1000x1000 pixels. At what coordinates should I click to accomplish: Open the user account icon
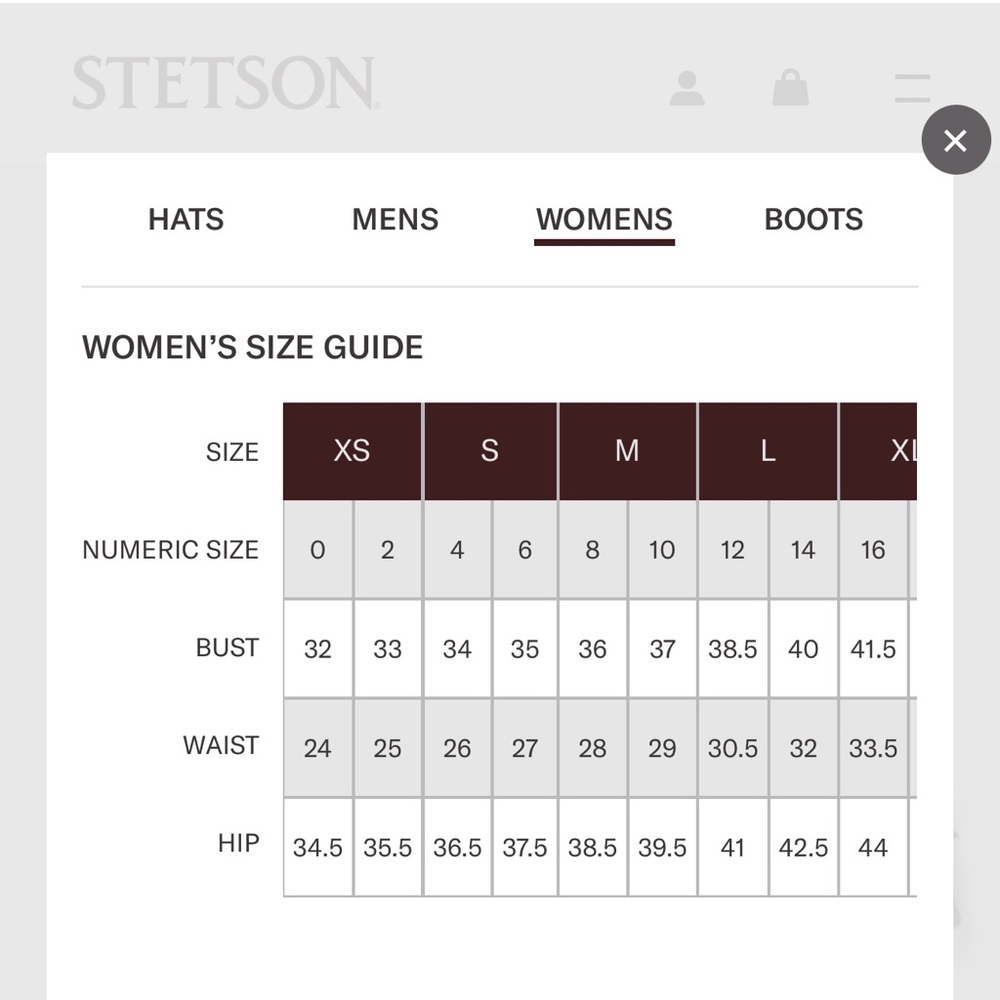coord(687,88)
